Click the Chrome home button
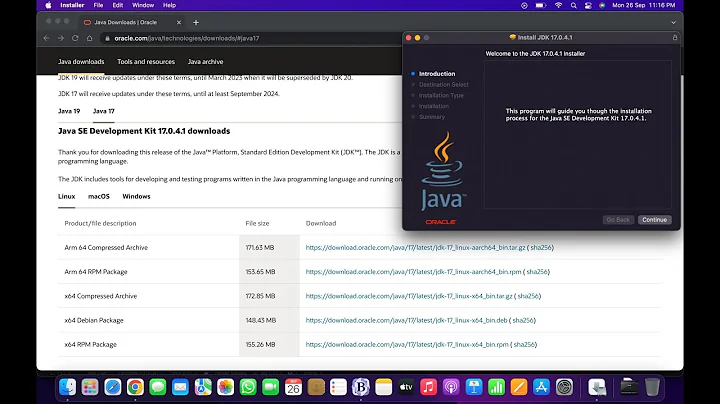 coord(90,38)
